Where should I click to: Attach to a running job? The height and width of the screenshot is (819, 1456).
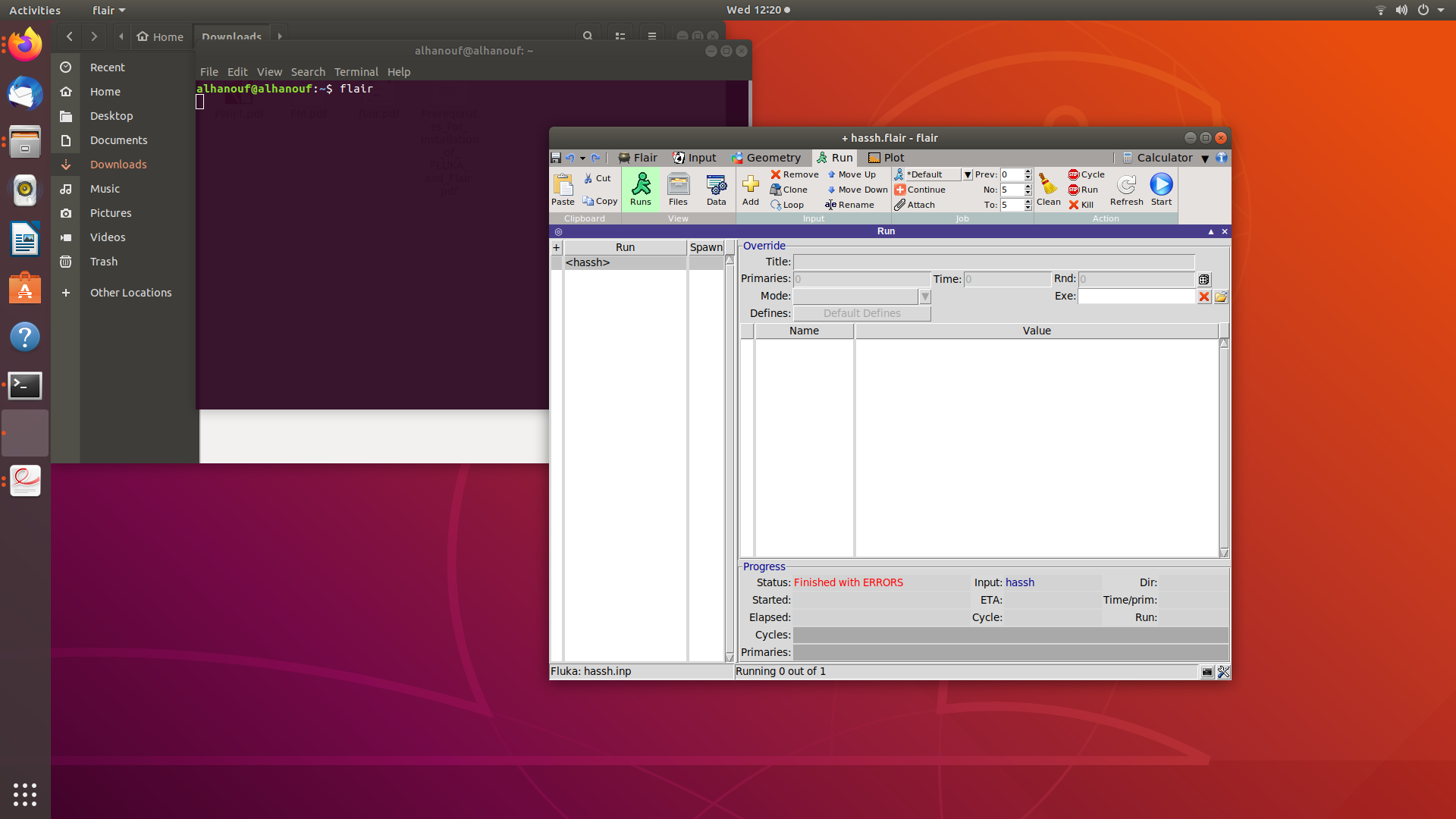coord(915,205)
